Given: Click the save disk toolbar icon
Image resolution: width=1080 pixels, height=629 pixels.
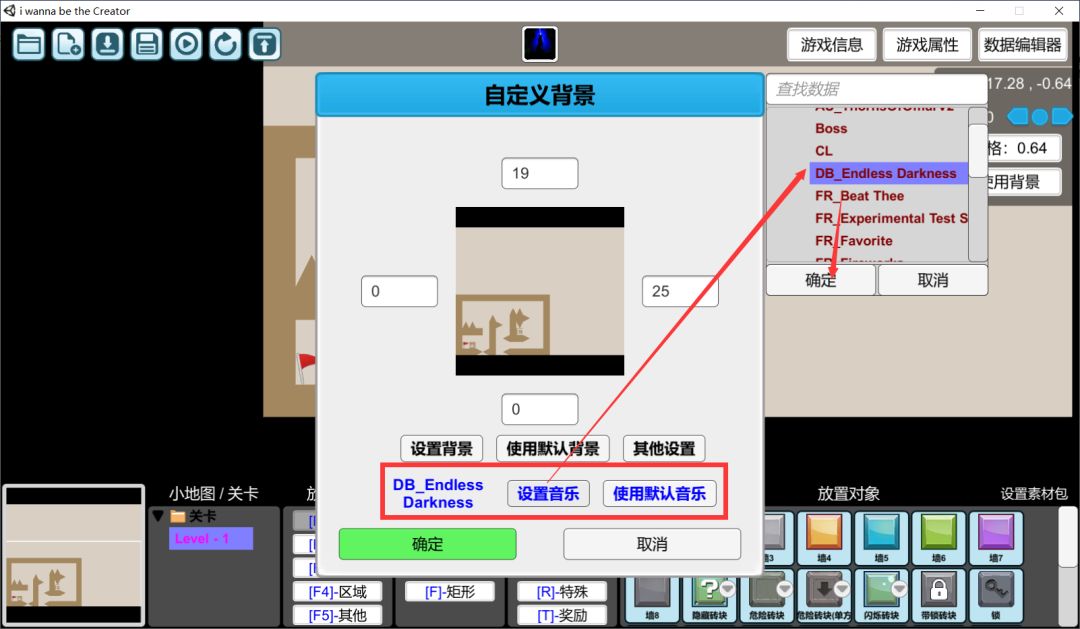Looking at the screenshot, I should pos(147,44).
